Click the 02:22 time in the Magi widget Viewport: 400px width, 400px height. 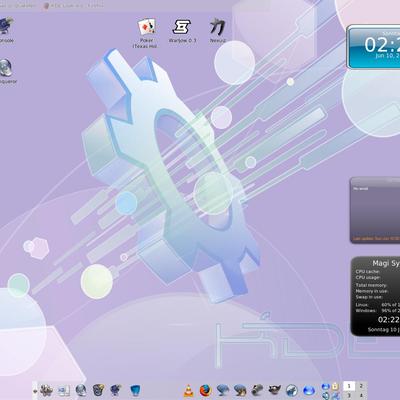pos(389,320)
